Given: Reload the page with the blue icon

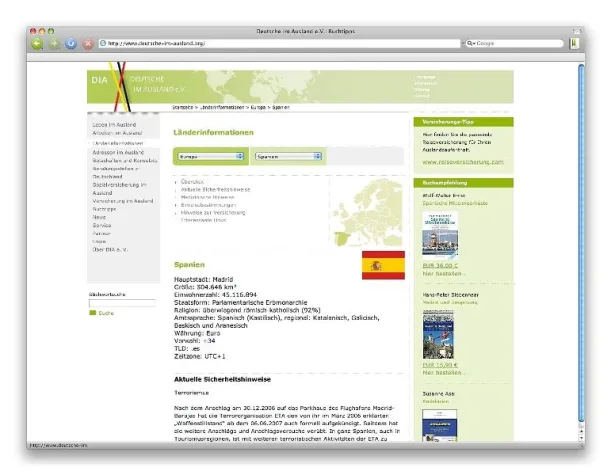Looking at the screenshot, I should coord(71,44).
